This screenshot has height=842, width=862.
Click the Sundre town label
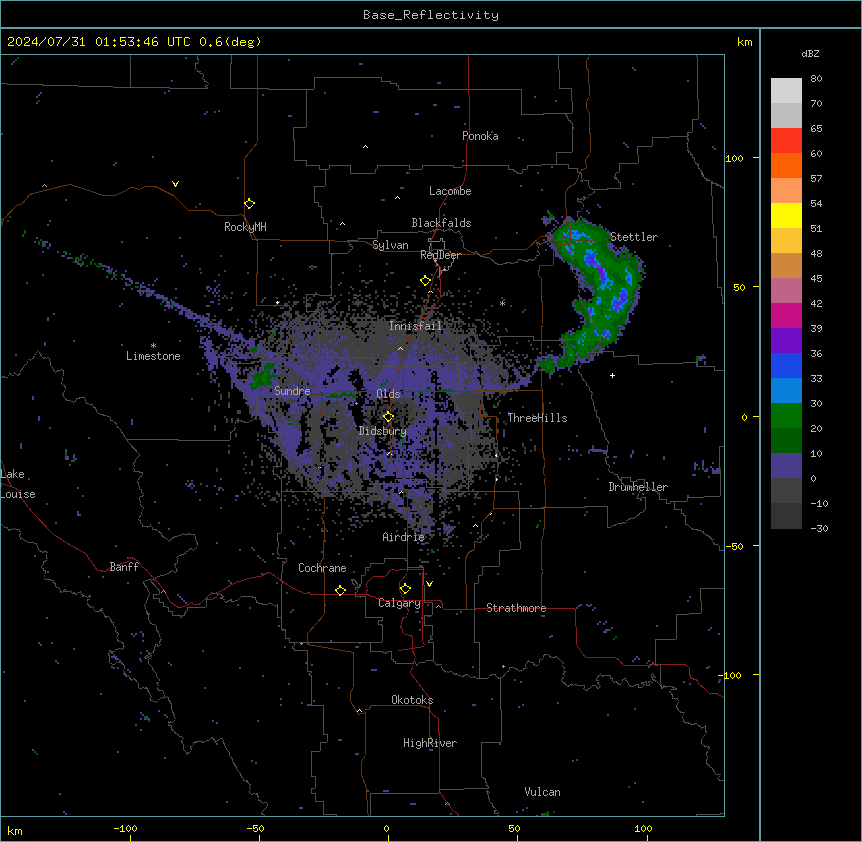292,391
